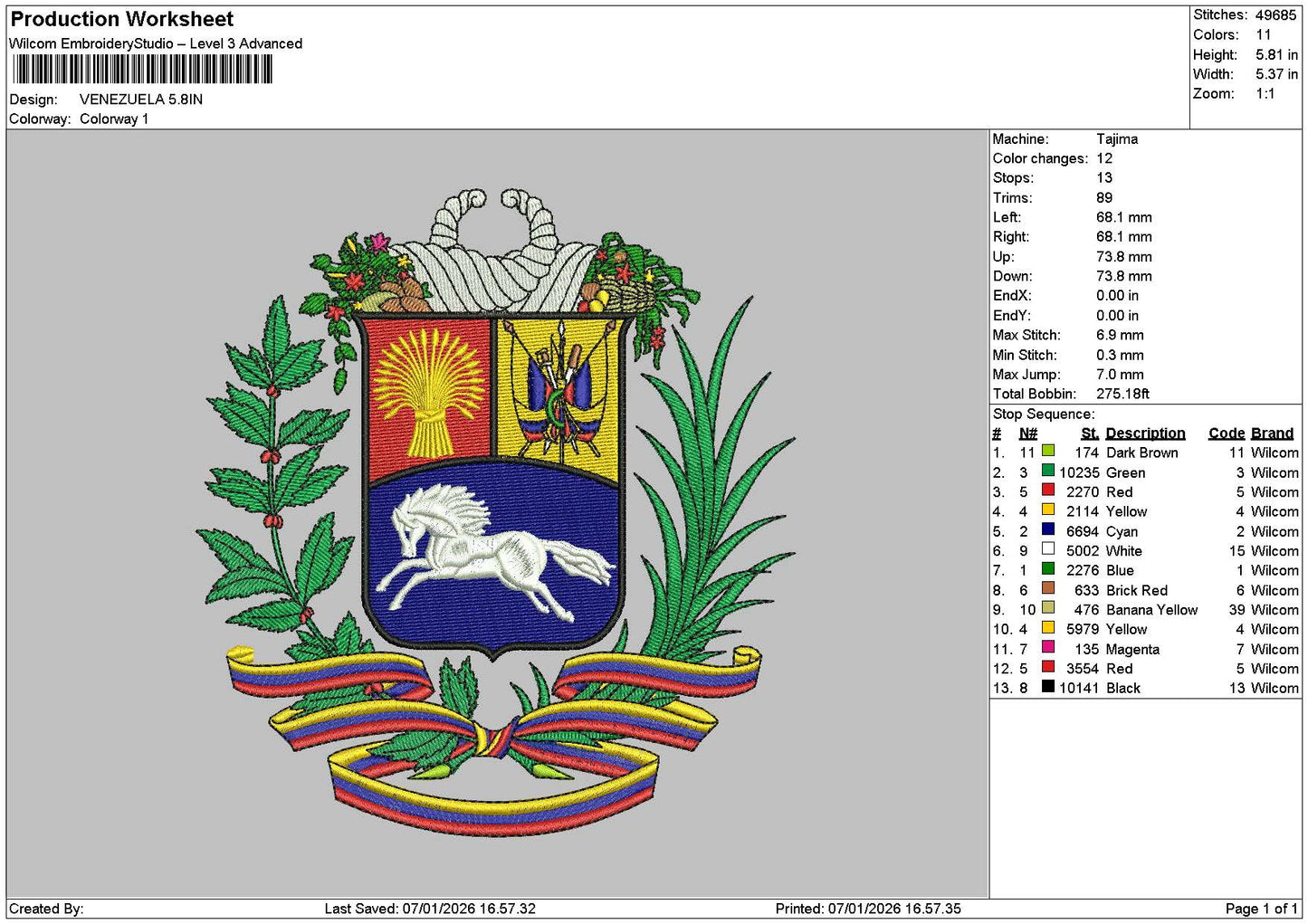Click design name 'VENEZUELA 5.8IN'
The height and width of the screenshot is (924, 1308).
141,100
